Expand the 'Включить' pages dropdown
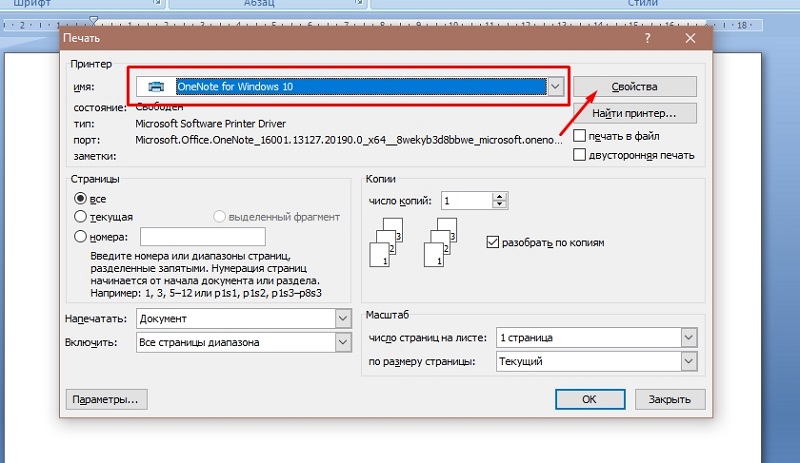This screenshot has height=463, width=800. tap(342, 342)
